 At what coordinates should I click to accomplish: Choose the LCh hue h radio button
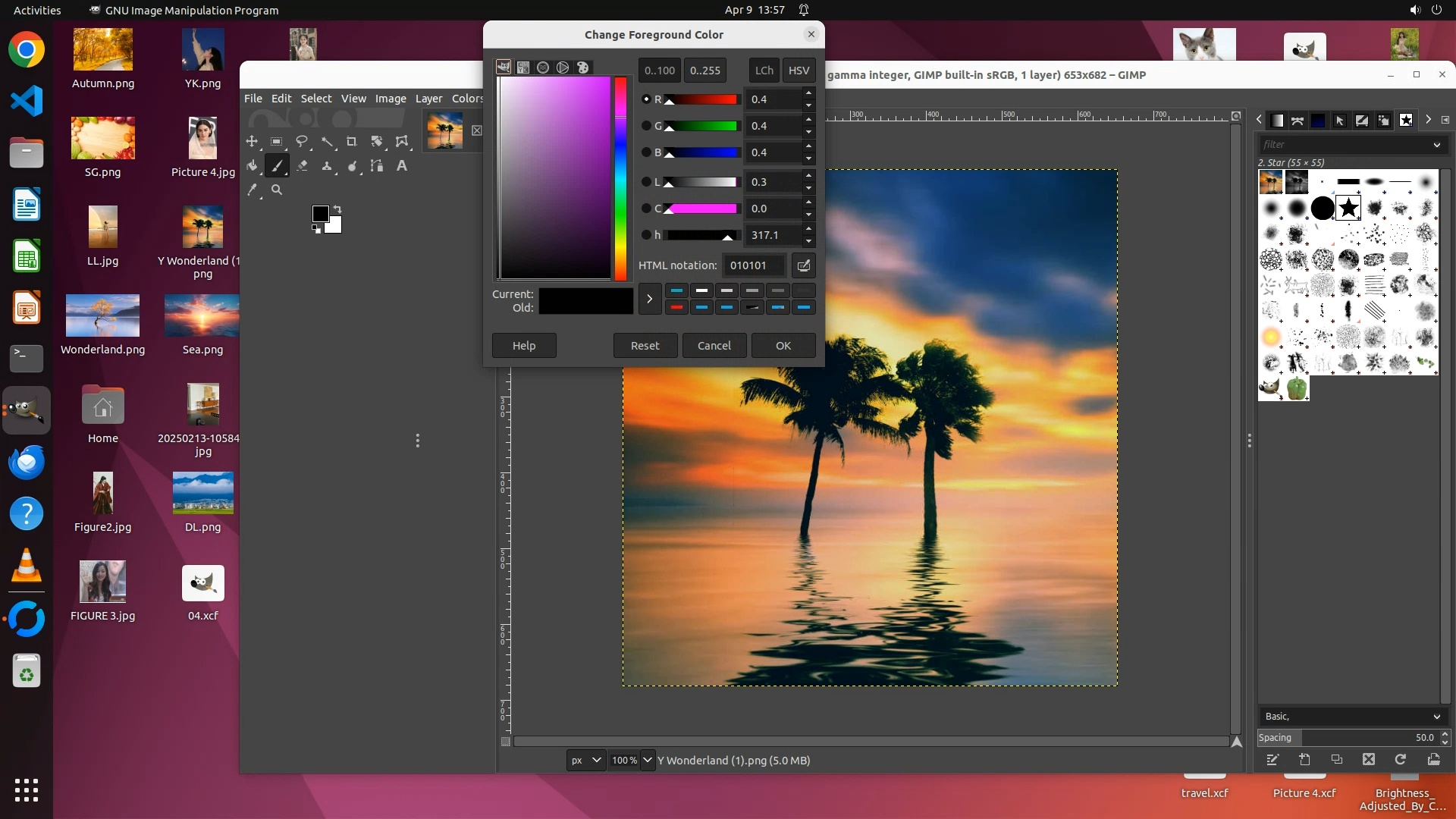click(646, 235)
